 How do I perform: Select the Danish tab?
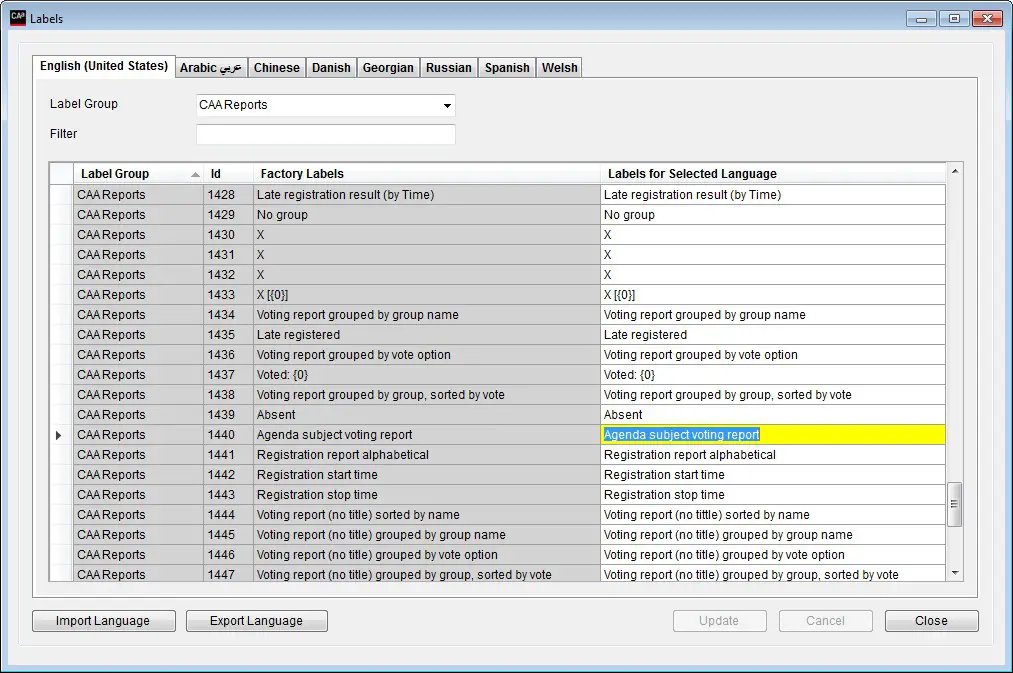[x=331, y=67]
